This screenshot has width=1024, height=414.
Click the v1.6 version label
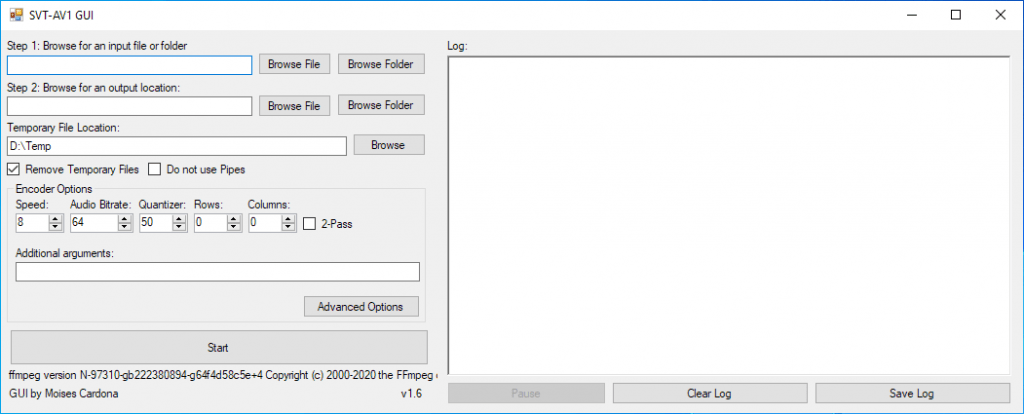pos(411,394)
